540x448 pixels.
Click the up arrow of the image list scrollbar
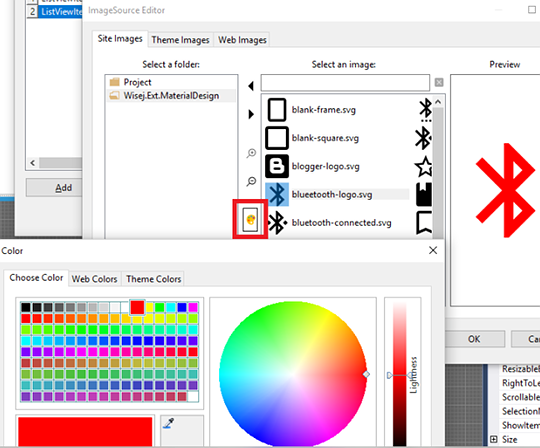pyautogui.click(x=438, y=102)
